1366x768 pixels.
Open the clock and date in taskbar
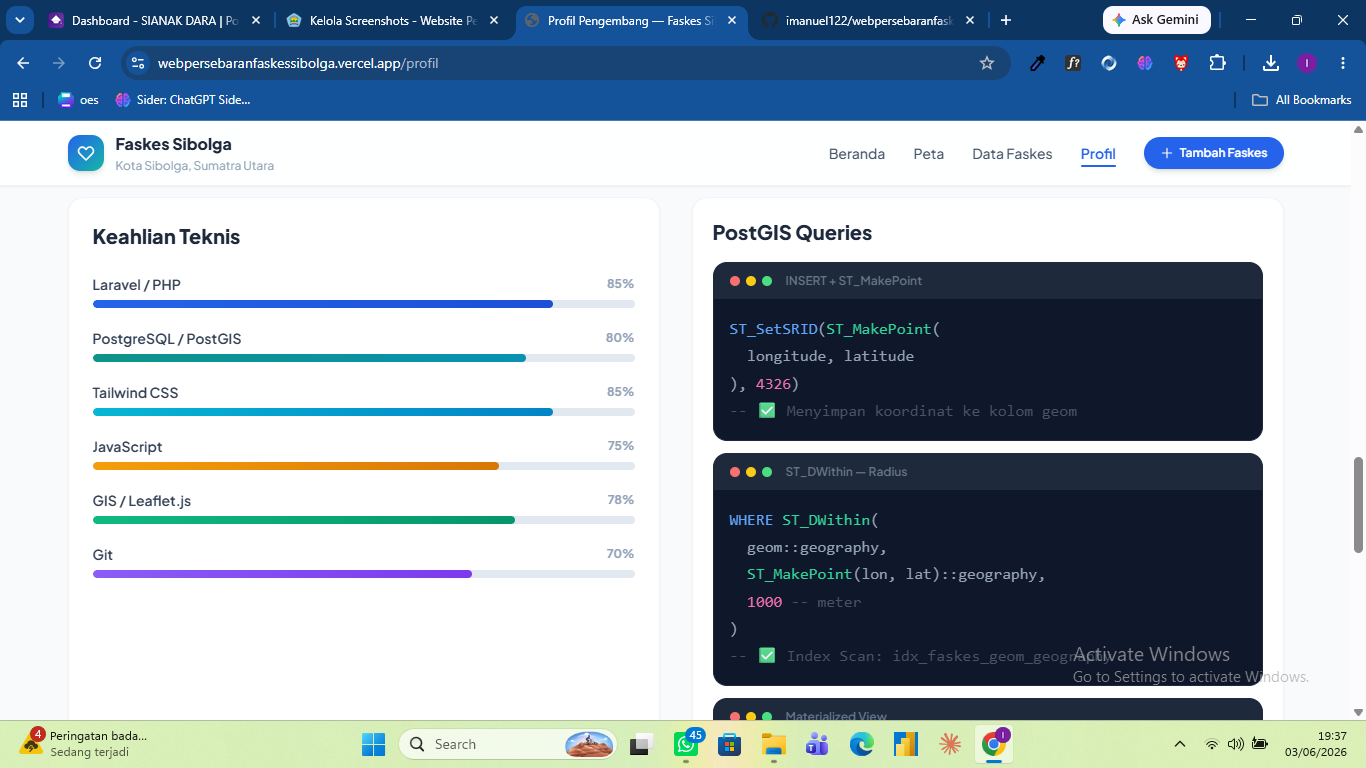tap(1316, 744)
